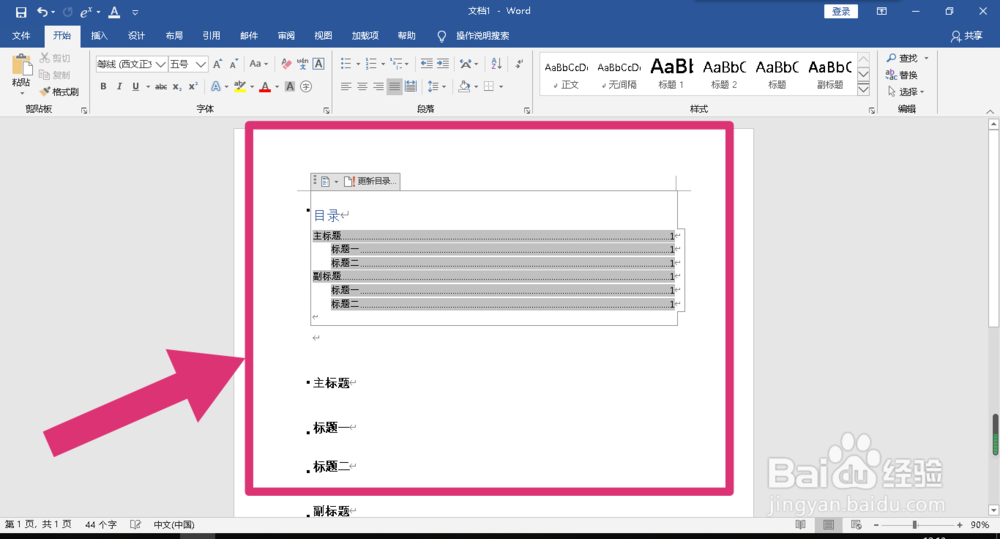The width and height of the screenshot is (1000, 539).
Task: Open line spacing dropdown
Action: click(x=436, y=86)
